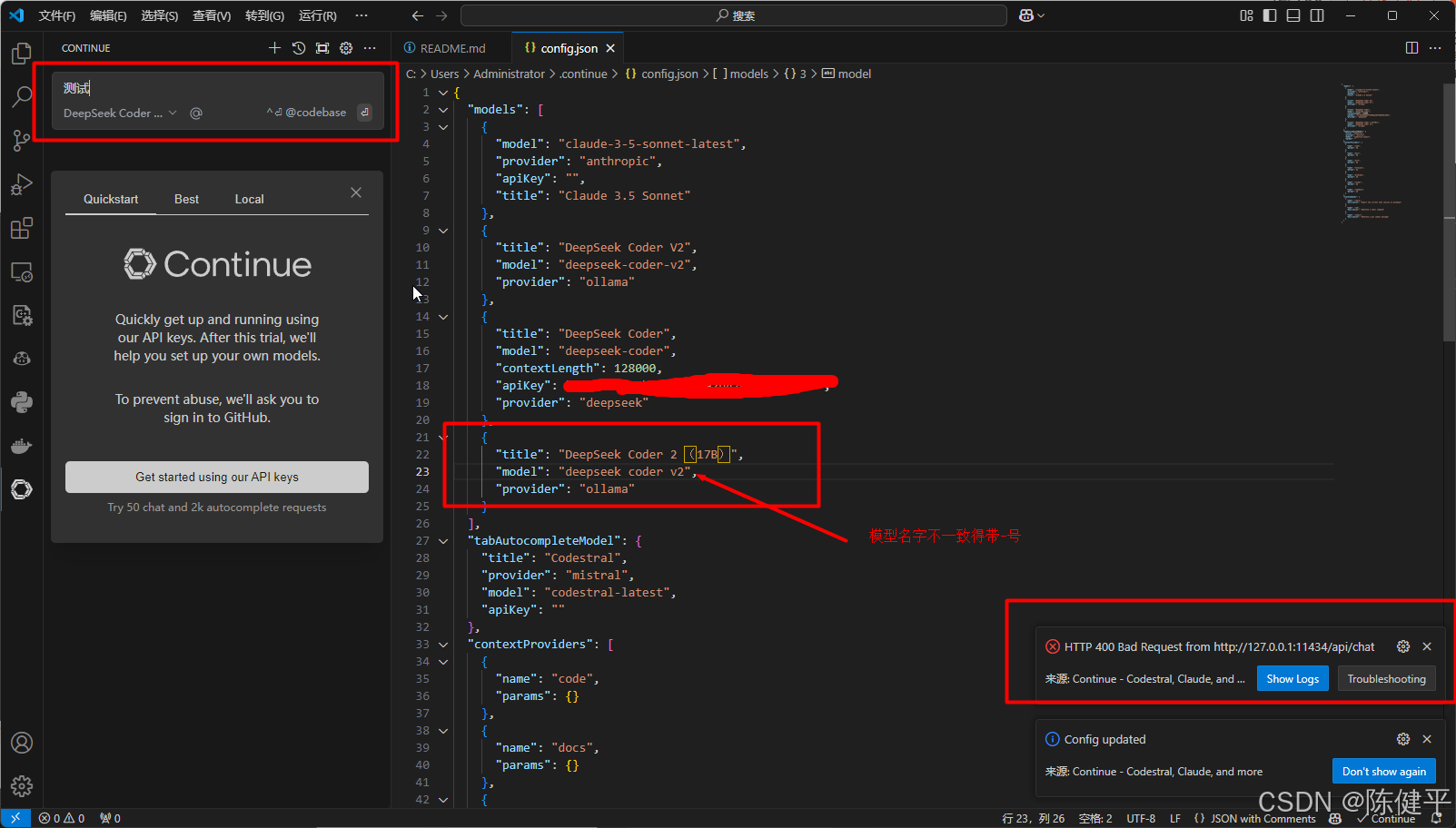
Task: Open the Continue panel's more actions menu
Action: [370, 48]
